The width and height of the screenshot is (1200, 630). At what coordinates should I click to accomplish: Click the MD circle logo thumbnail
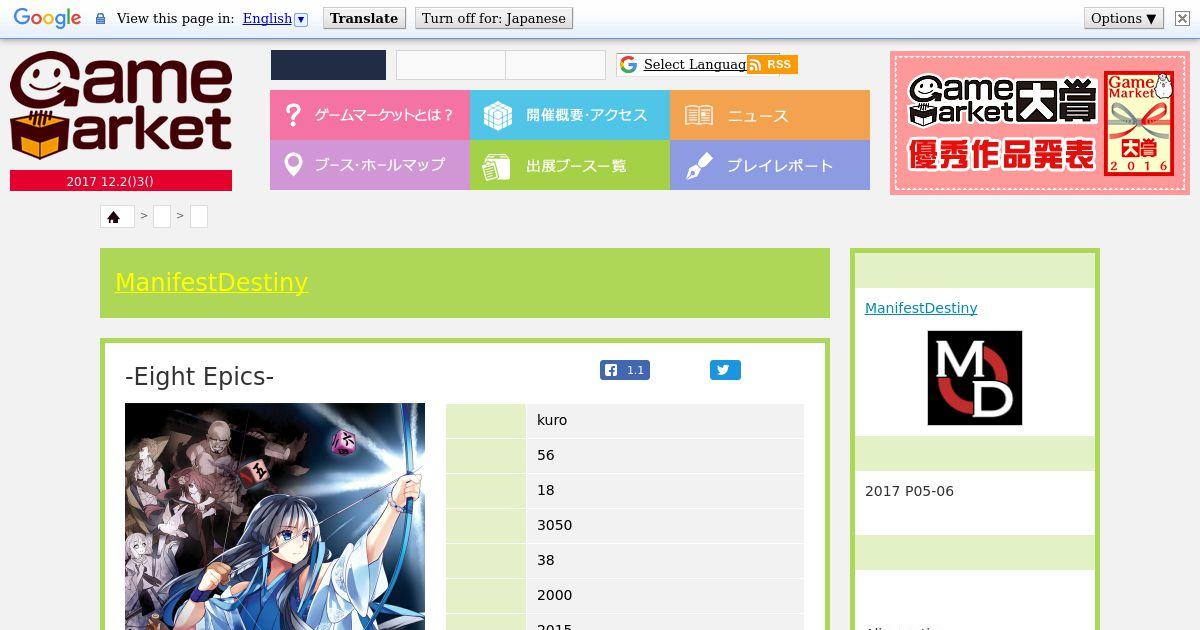click(975, 378)
